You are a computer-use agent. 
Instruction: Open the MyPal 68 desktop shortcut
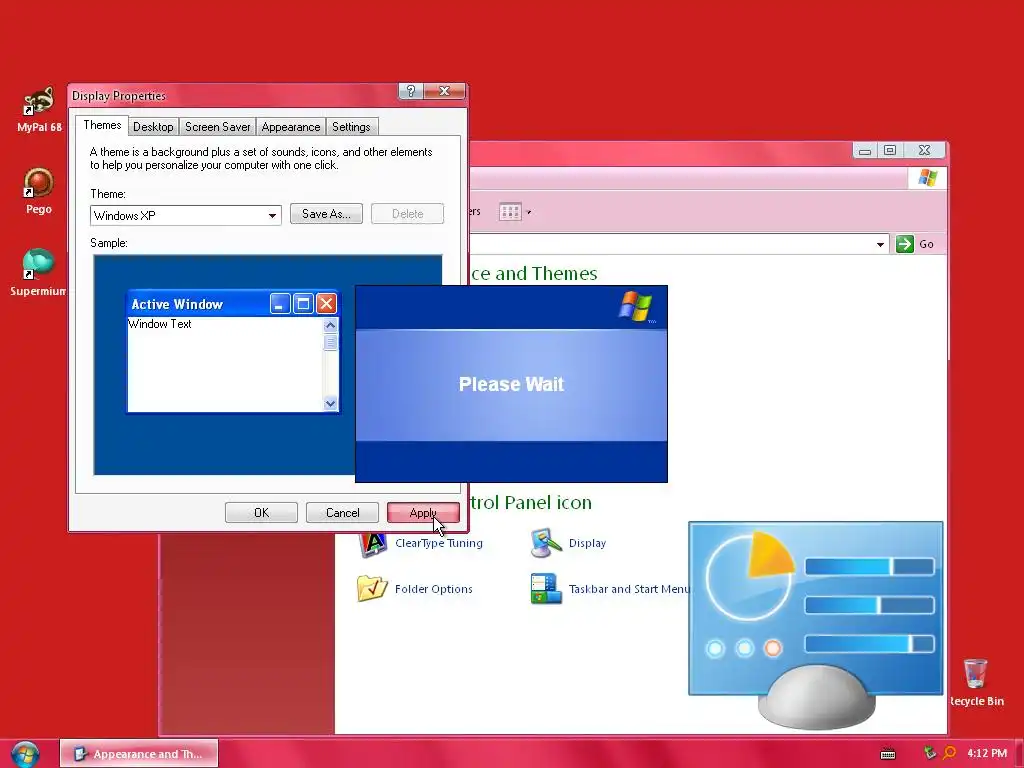coord(39,110)
